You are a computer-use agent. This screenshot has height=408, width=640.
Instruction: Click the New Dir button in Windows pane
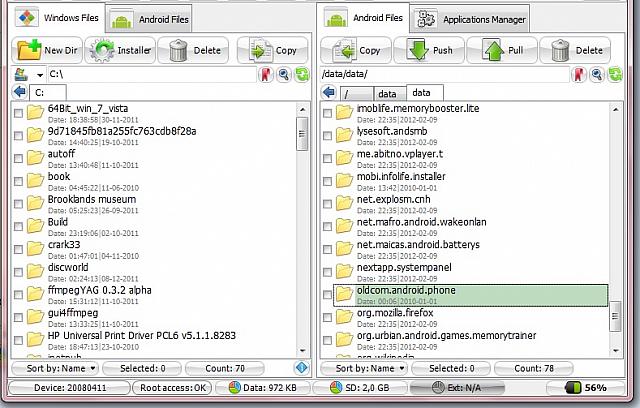click(x=46, y=50)
